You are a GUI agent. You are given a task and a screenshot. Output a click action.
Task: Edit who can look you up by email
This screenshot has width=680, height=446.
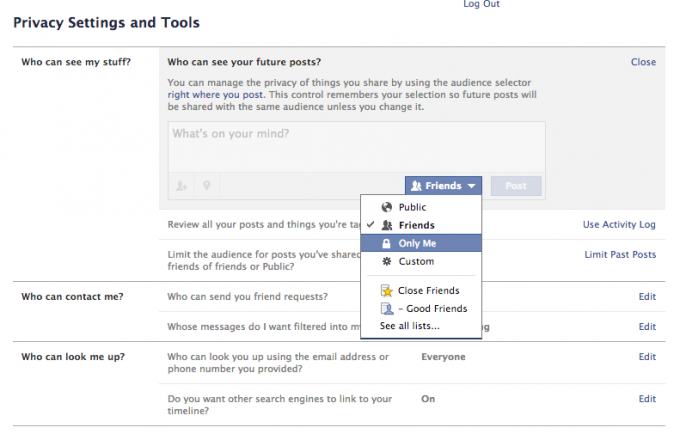[647, 357]
